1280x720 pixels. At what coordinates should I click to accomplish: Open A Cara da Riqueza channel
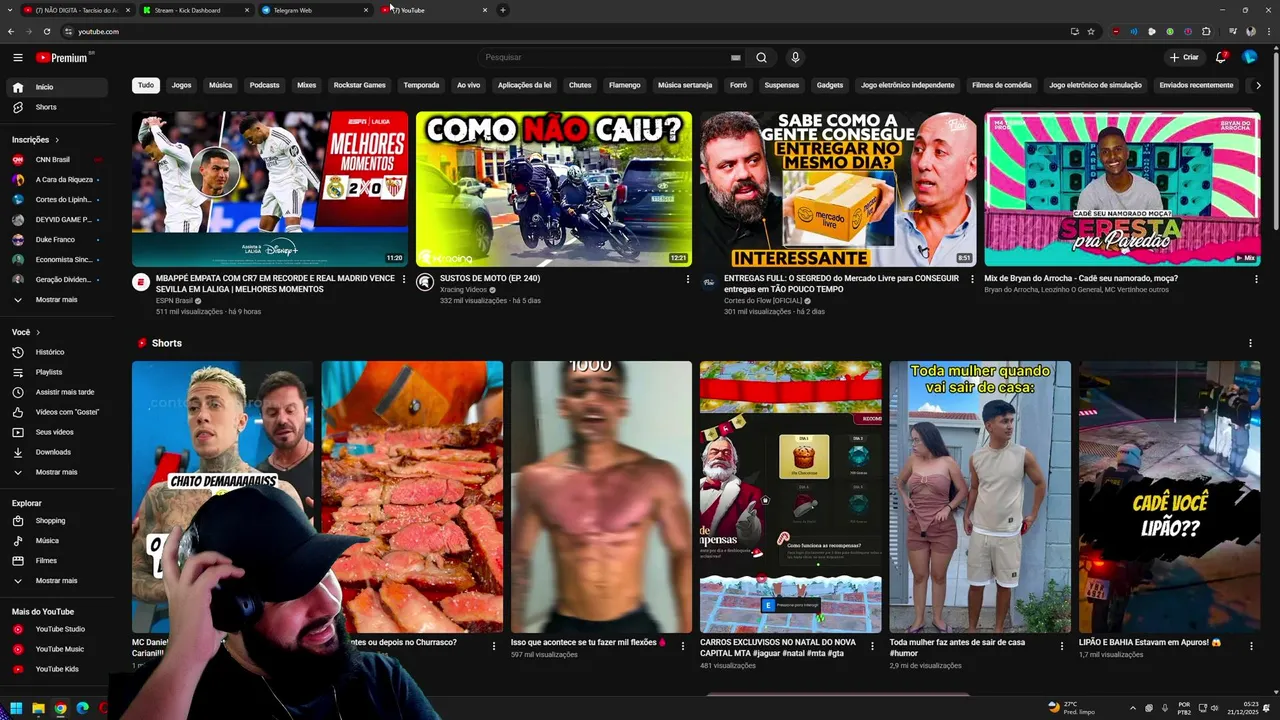tap(59, 180)
